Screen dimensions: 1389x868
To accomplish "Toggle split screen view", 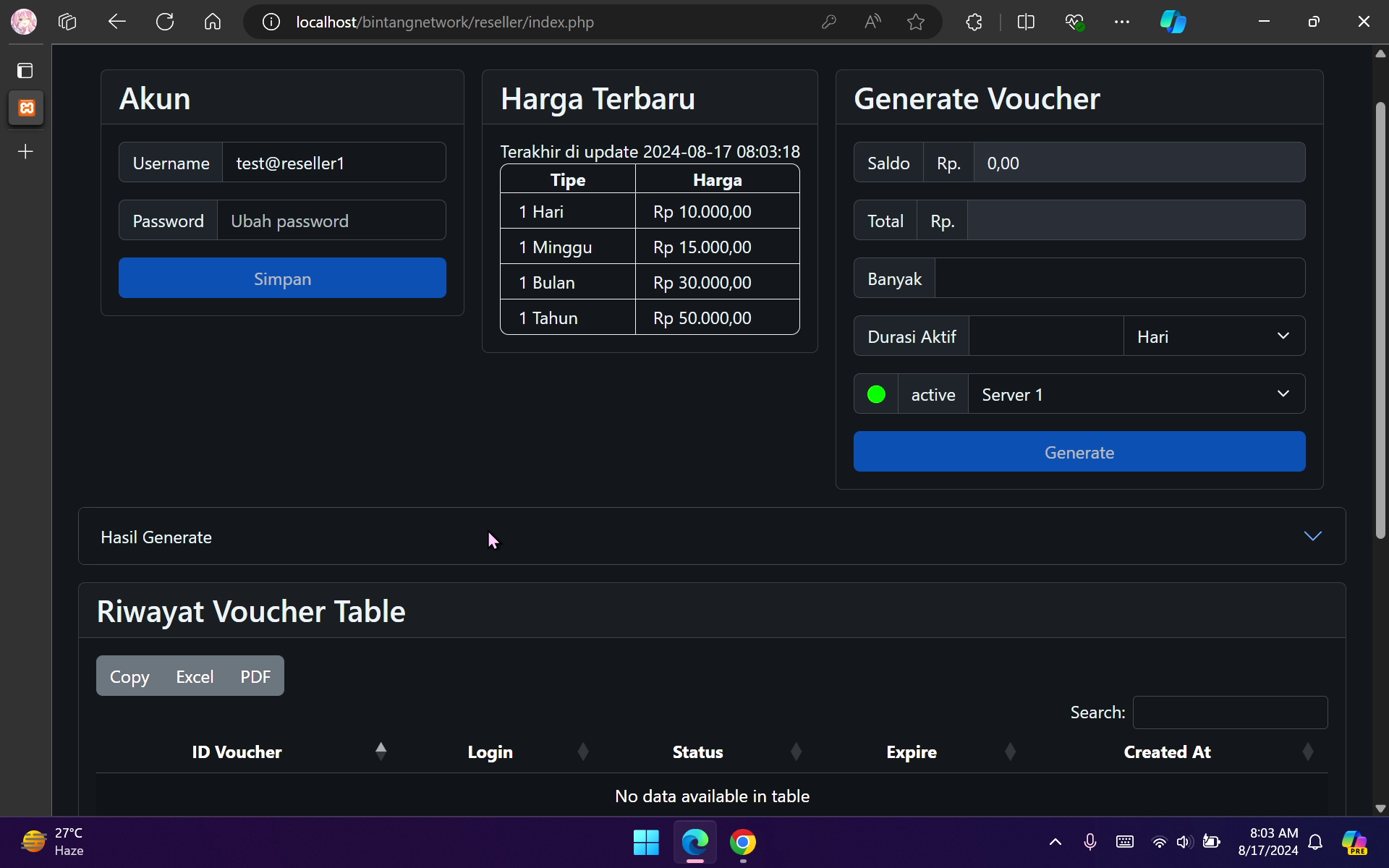I will click(1026, 22).
